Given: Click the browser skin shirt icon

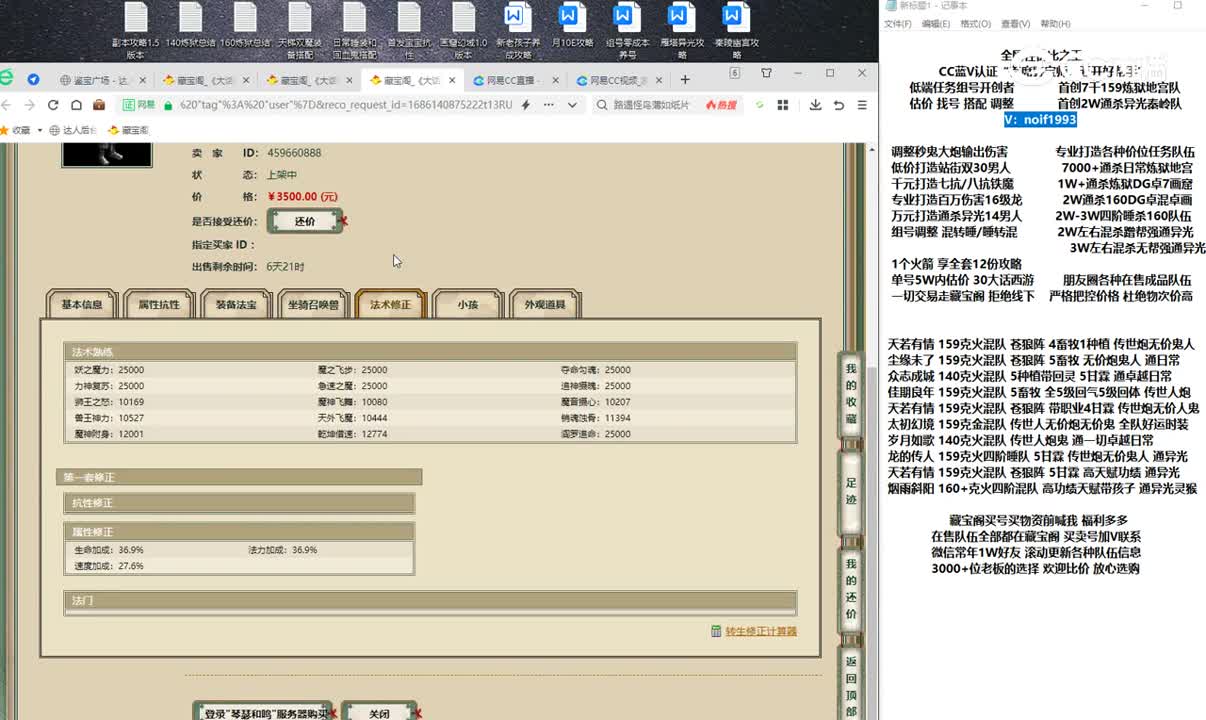Looking at the screenshot, I should click(x=766, y=73).
